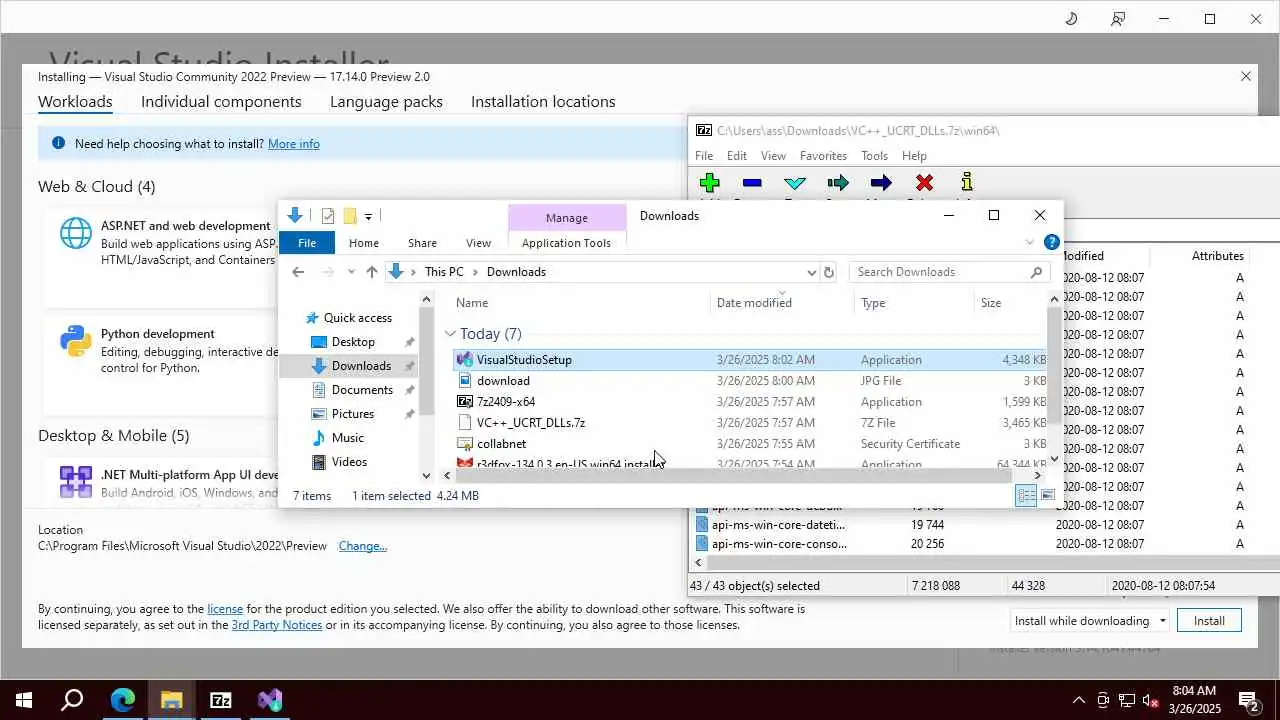This screenshot has width=1280, height=720.
Task: Open the 3rd Party Notices link
Action: coord(277,625)
